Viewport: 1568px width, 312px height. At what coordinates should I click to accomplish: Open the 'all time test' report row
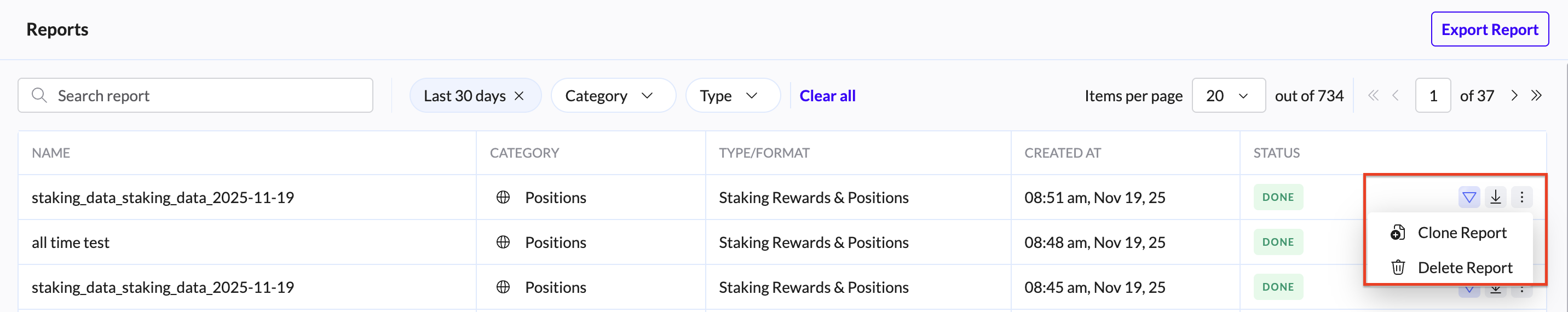[x=71, y=242]
